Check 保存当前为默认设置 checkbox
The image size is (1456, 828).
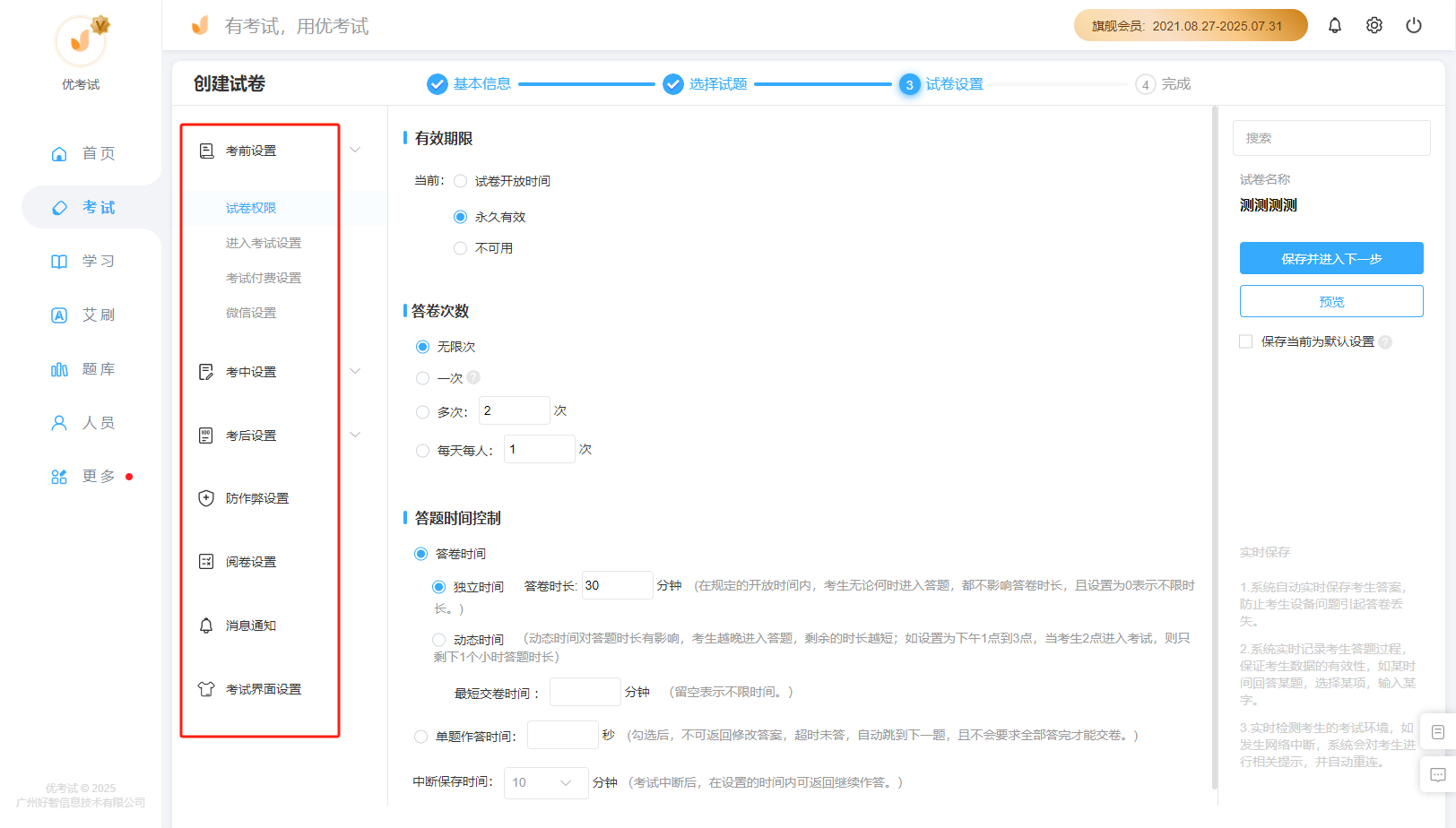pyautogui.click(x=1245, y=341)
